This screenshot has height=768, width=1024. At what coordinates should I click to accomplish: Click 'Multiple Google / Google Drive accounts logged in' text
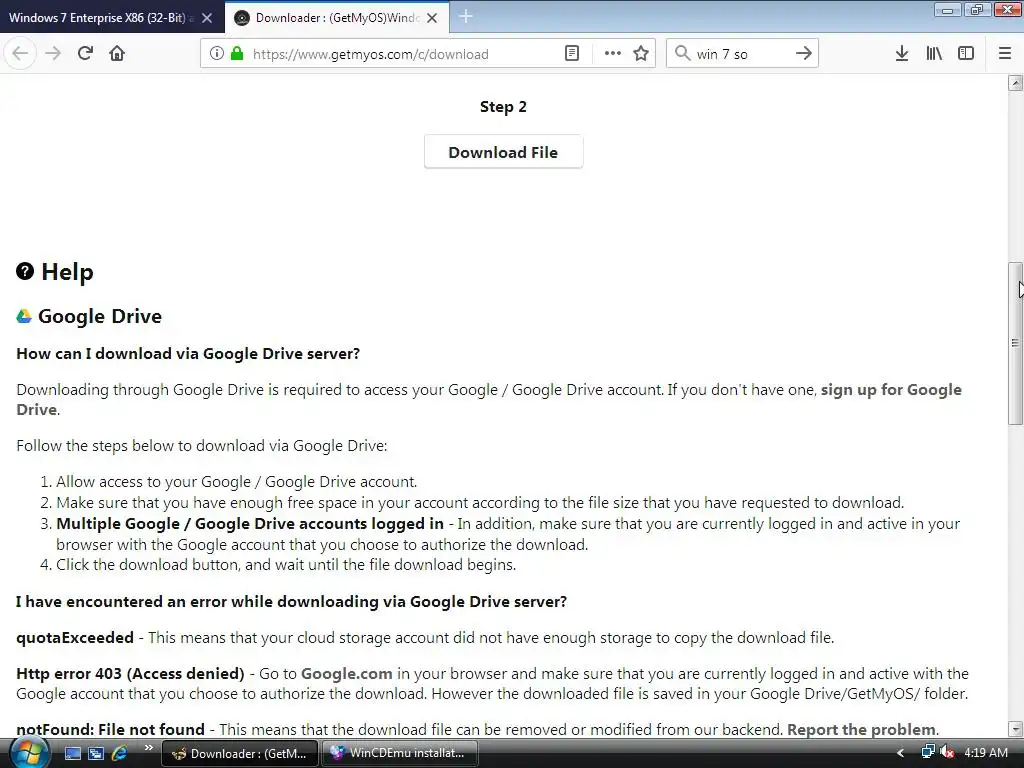point(250,524)
